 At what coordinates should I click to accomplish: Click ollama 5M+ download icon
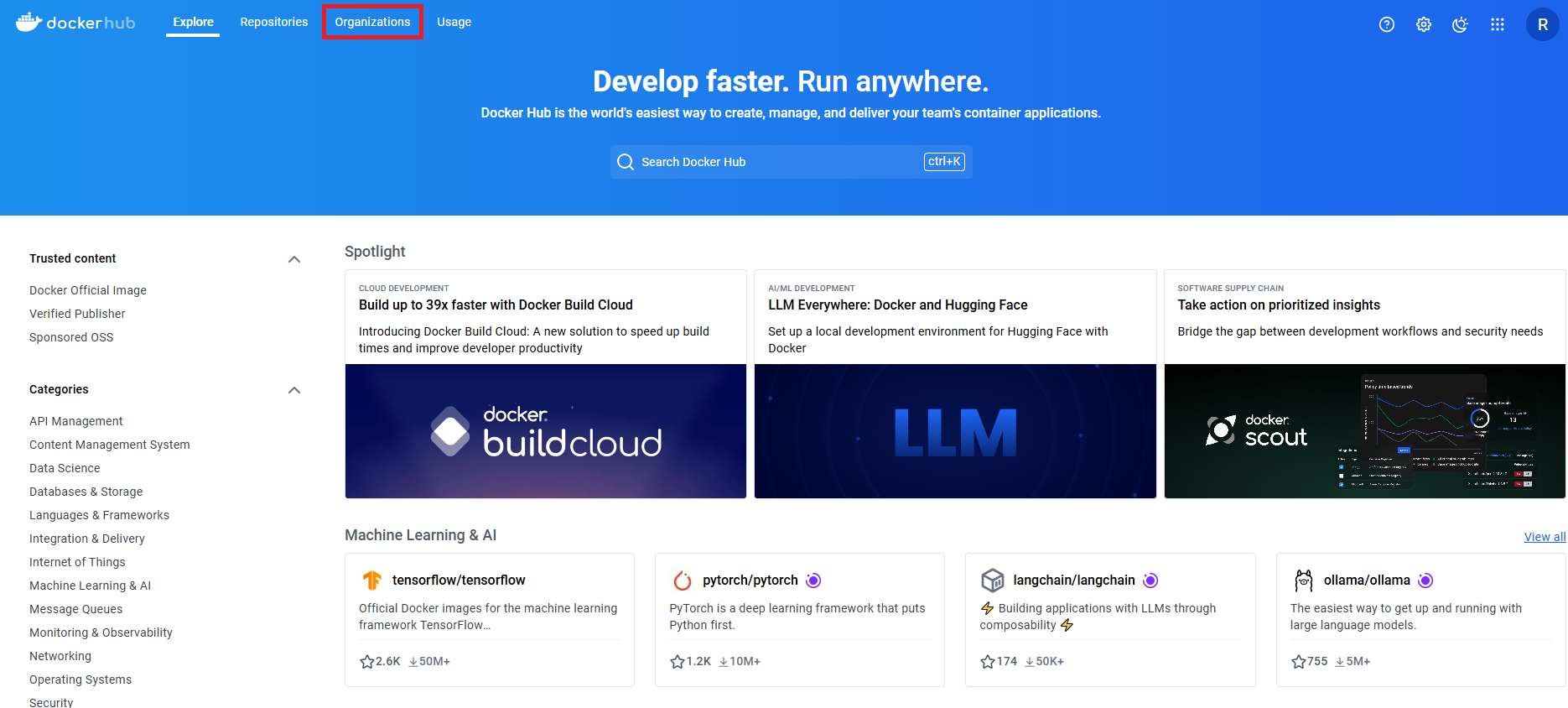[x=1340, y=662]
